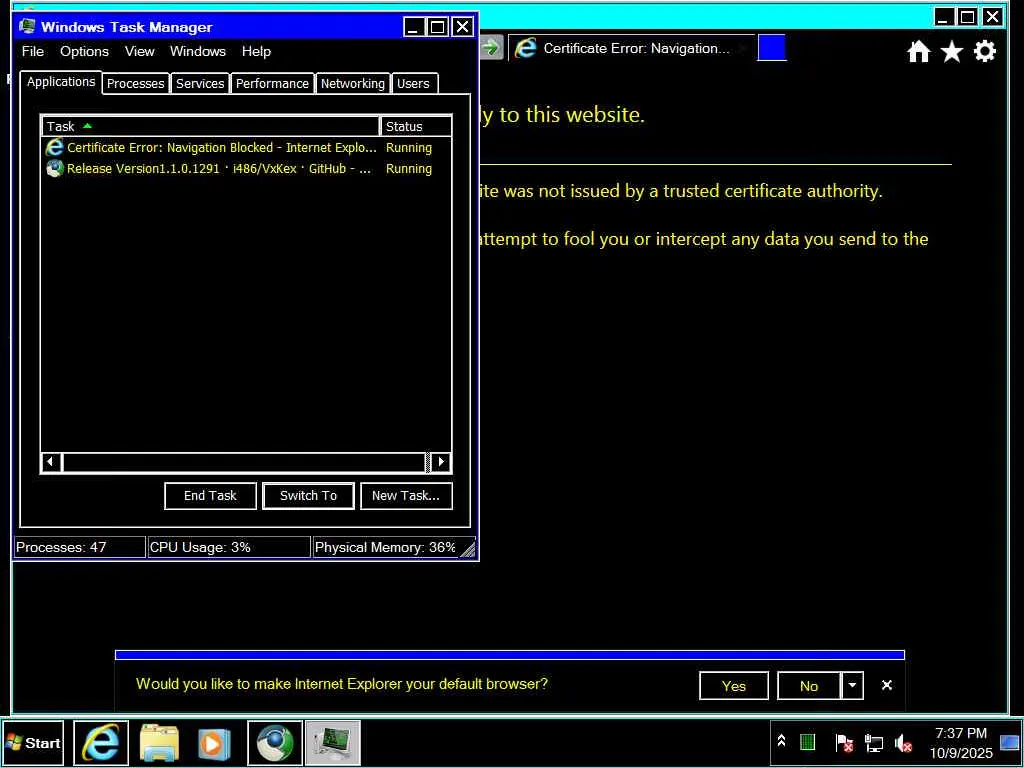Select Certificate Error: Navigation Blocked task row
Viewport: 1024px width, 768px height.
[246, 148]
